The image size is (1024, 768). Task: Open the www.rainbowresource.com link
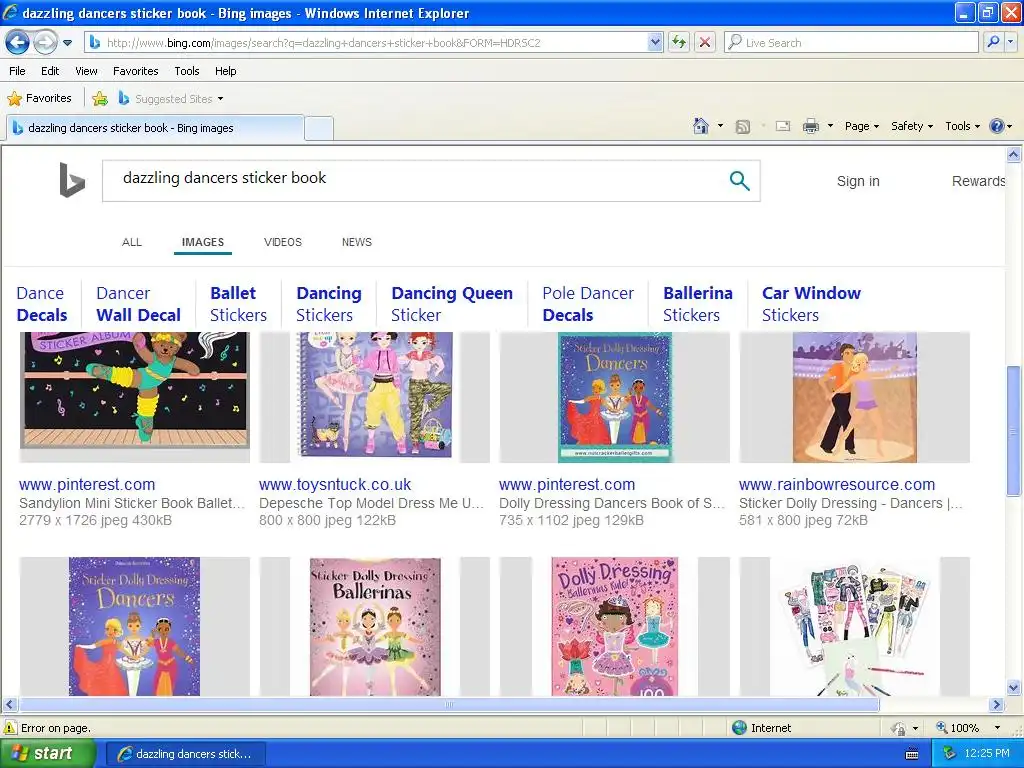837,485
